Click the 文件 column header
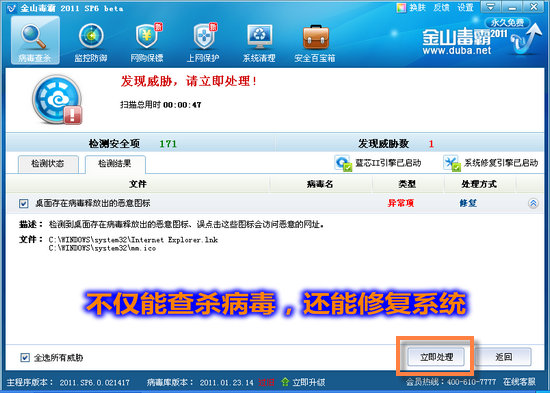The width and height of the screenshot is (550, 393). [138, 184]
